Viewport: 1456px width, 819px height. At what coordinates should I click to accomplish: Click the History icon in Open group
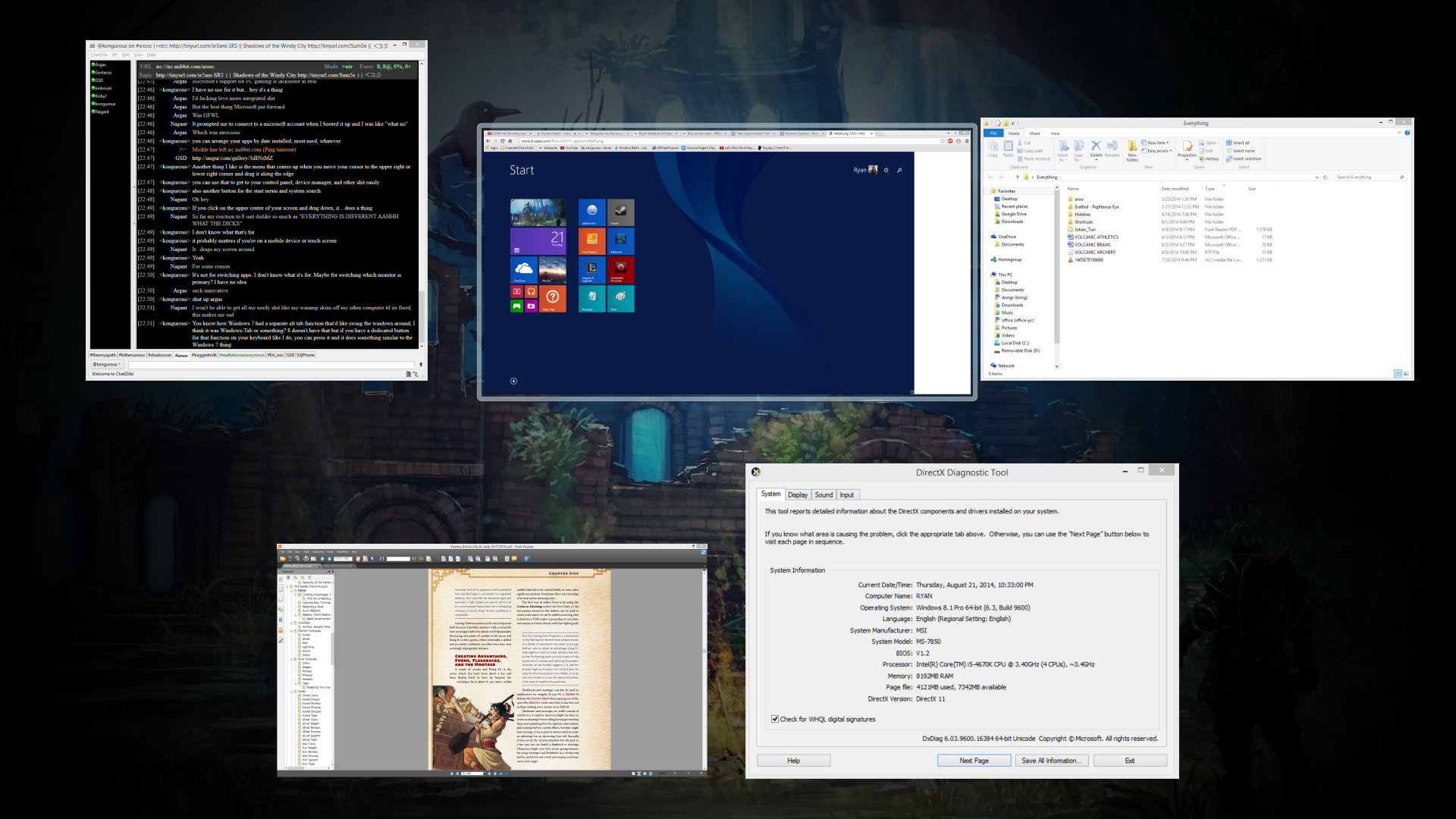click(x=1210, y=158)
